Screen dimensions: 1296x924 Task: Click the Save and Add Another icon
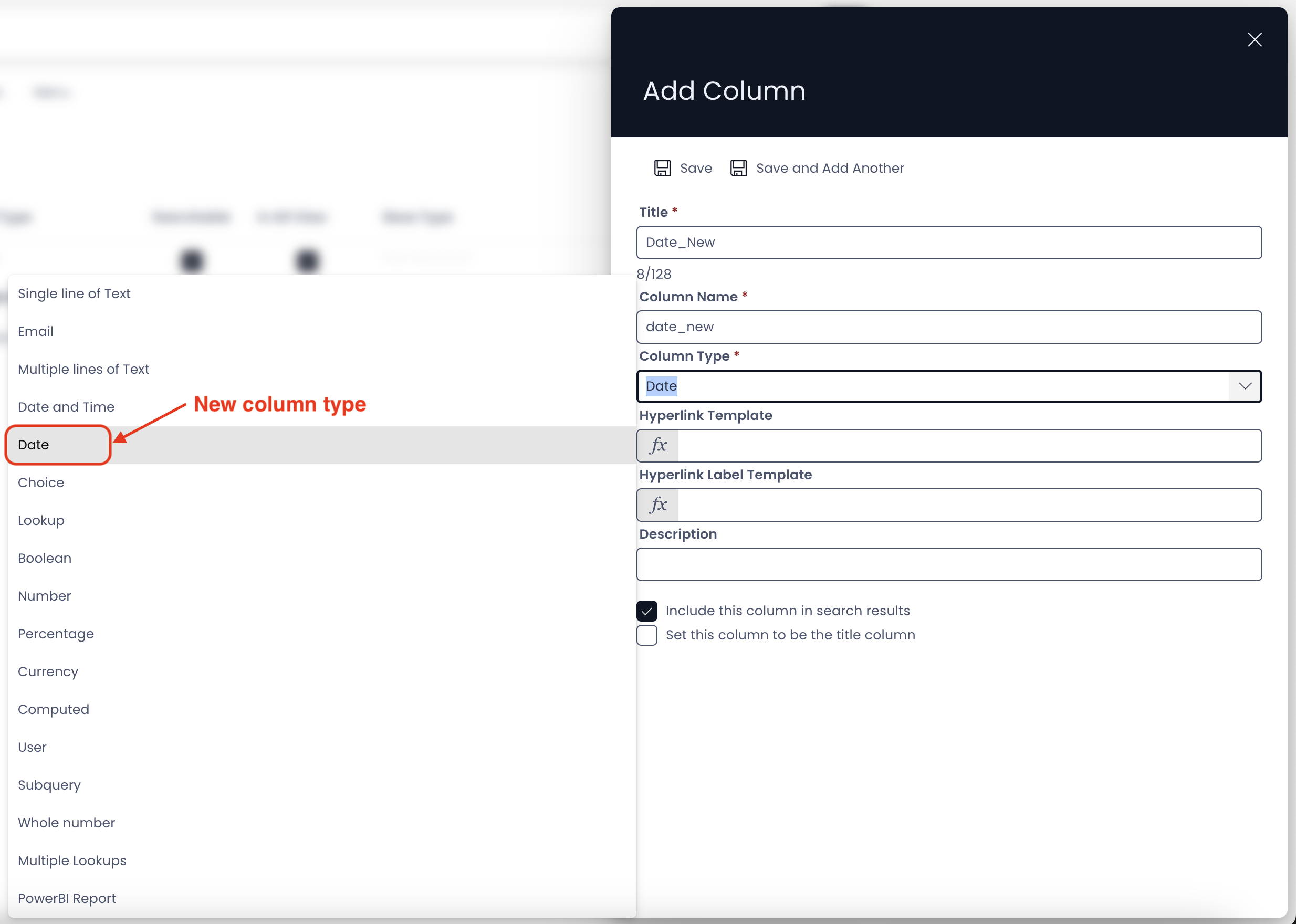[x=739, y=168]
